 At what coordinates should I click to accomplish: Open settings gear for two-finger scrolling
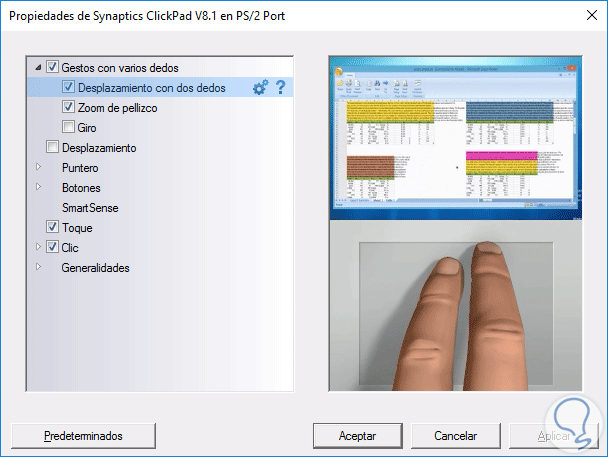point(261,87)
